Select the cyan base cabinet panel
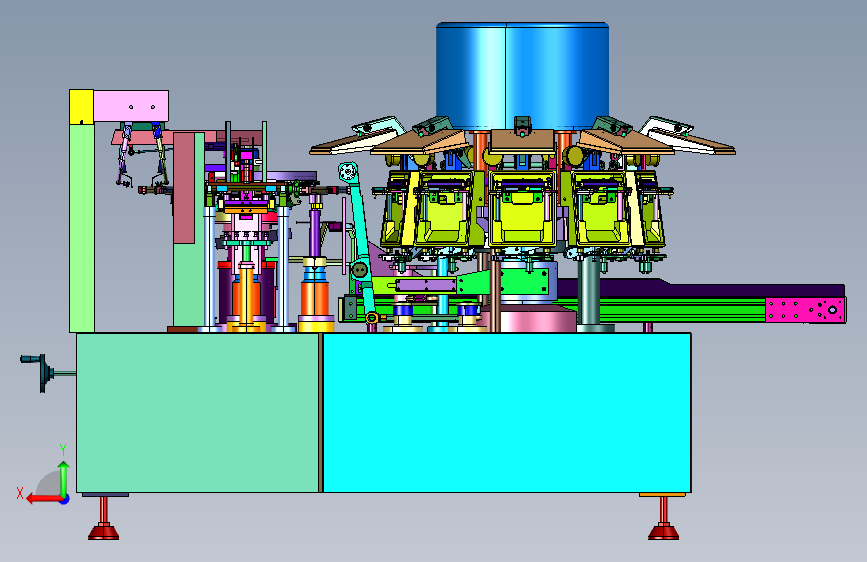This screenshot has width=867, height=562. (x=506, y=413)
